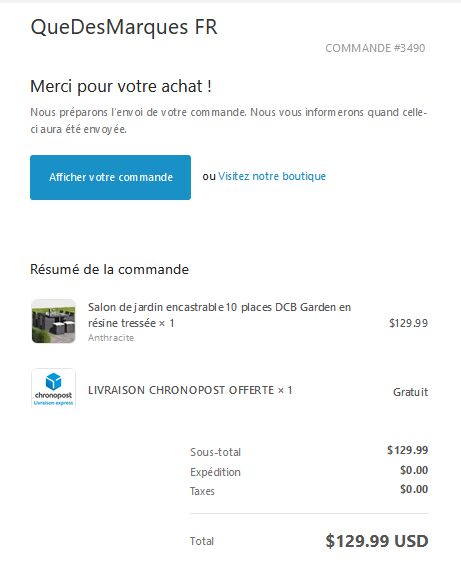The image size is (461, 582).
Task: Click the Total amount $129.99 USD
Action: tap(377, 541)
